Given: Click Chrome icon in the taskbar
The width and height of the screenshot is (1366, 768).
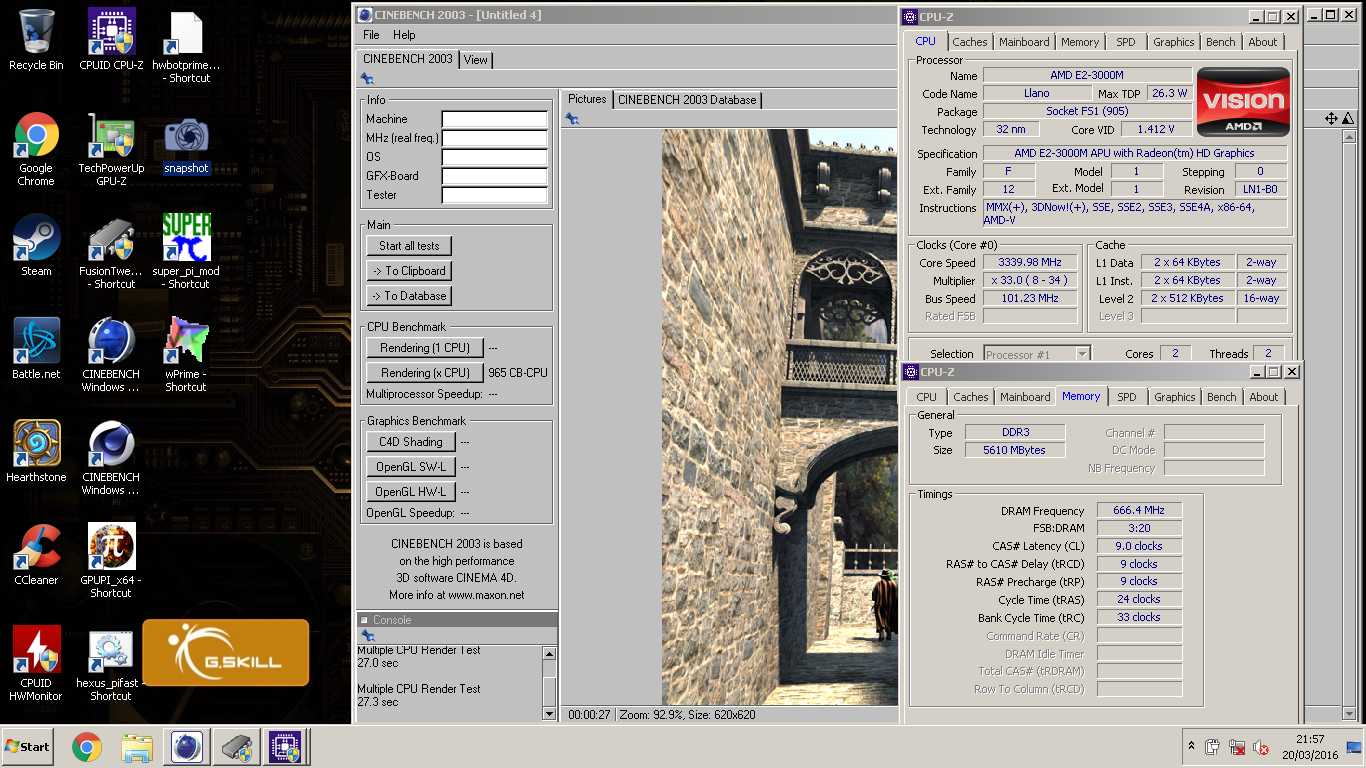Looking at the screenshot, I should [x=87, y=747].
